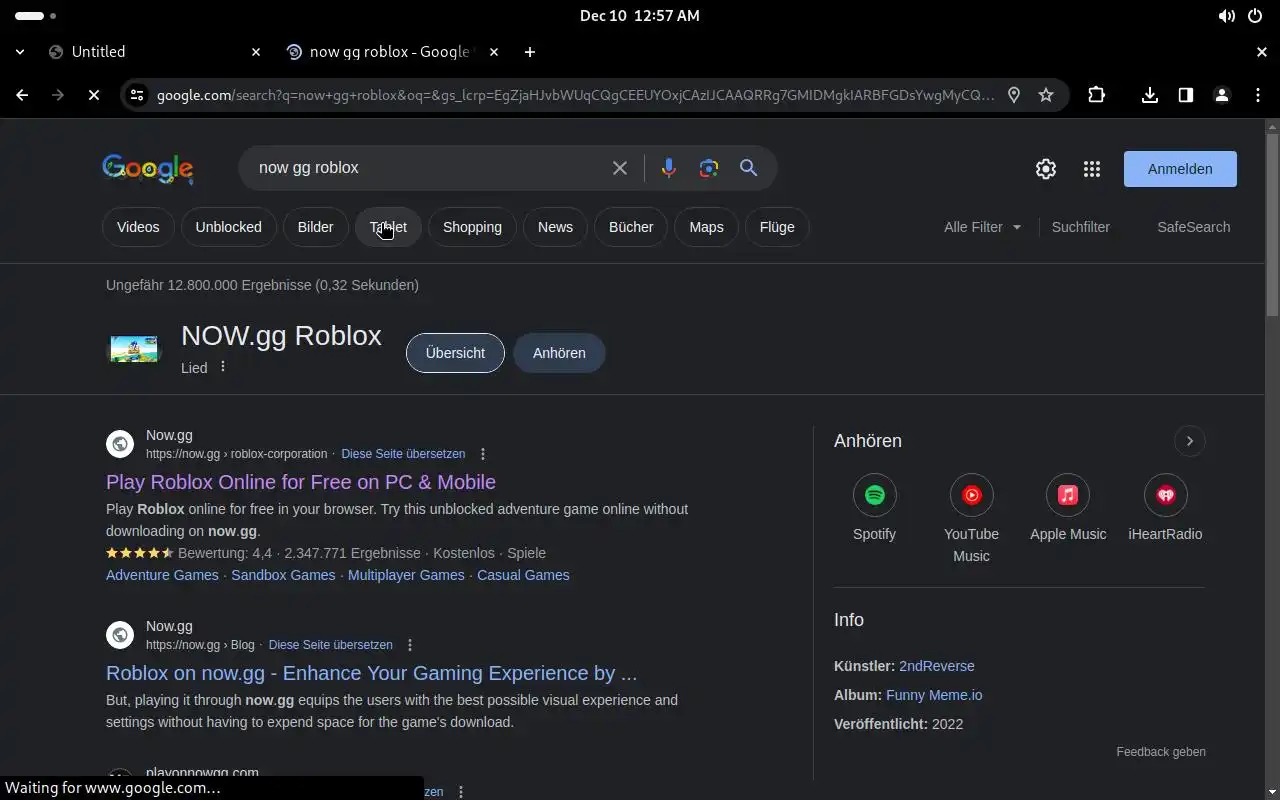
Task: Filter results by News
Action: coord(555,227)
